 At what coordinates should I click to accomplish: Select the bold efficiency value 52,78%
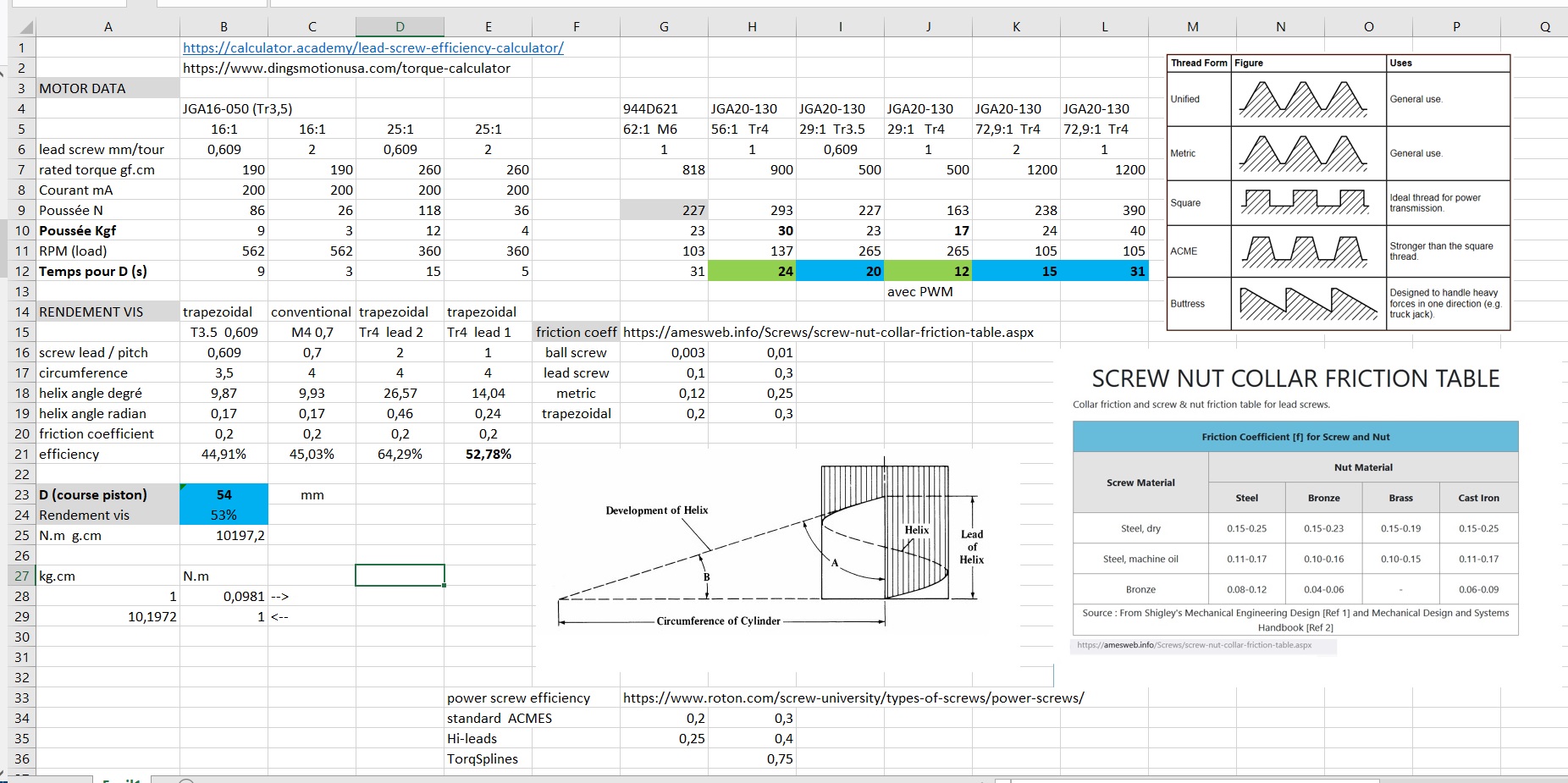click(488, 455)
